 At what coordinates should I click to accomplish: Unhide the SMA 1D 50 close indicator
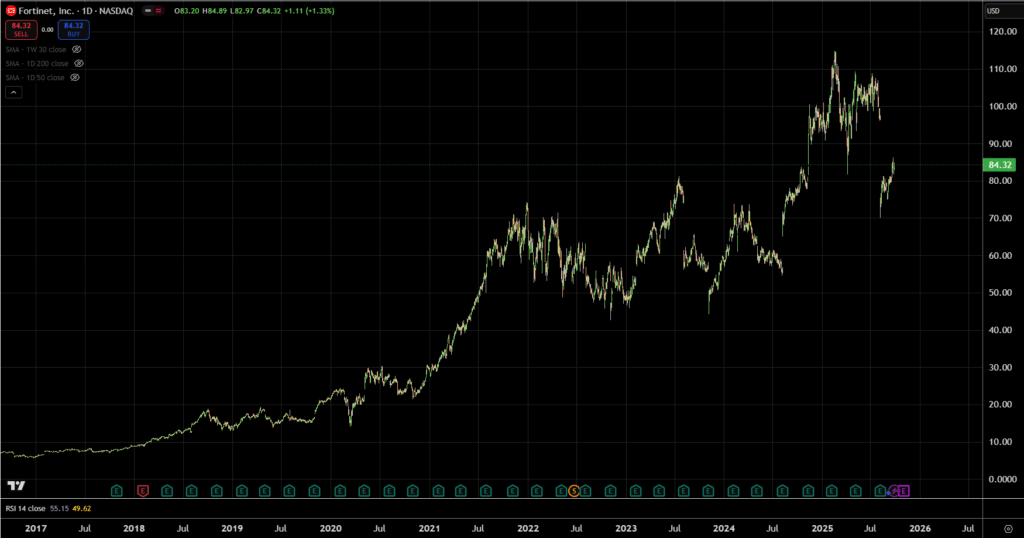pyautogui.click(x=75, y=77)
